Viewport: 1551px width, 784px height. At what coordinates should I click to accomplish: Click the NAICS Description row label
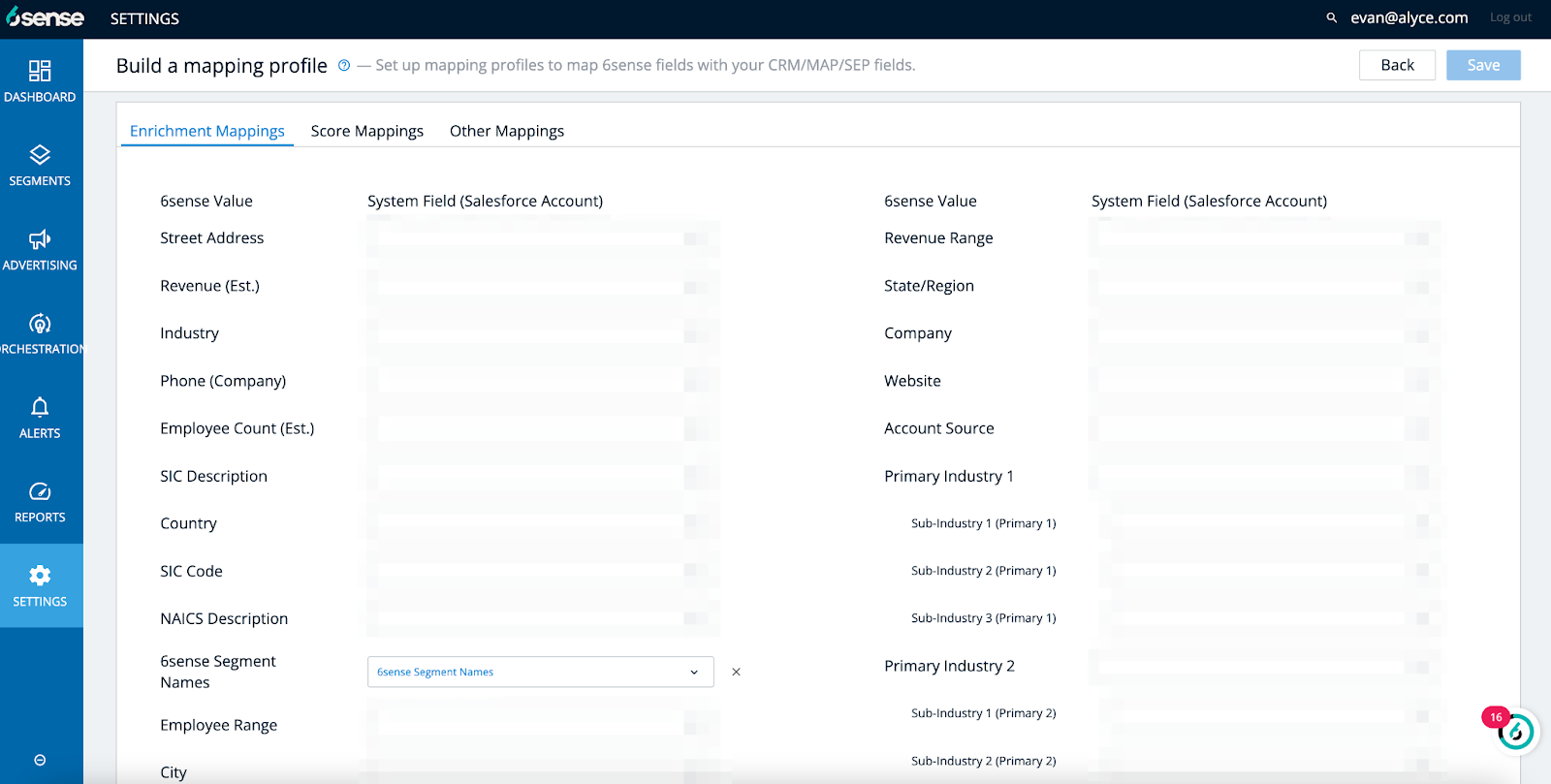pos(224,618)
